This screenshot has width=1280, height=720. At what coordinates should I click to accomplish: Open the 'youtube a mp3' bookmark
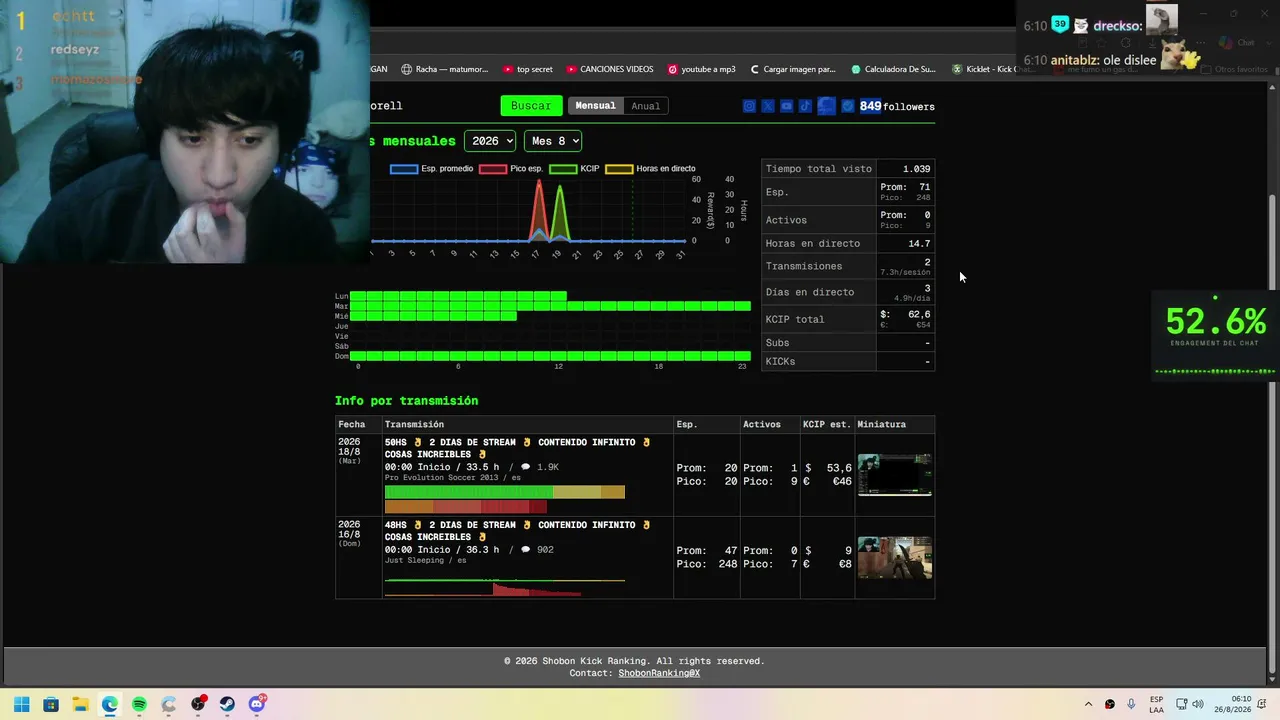pos(701,69)
